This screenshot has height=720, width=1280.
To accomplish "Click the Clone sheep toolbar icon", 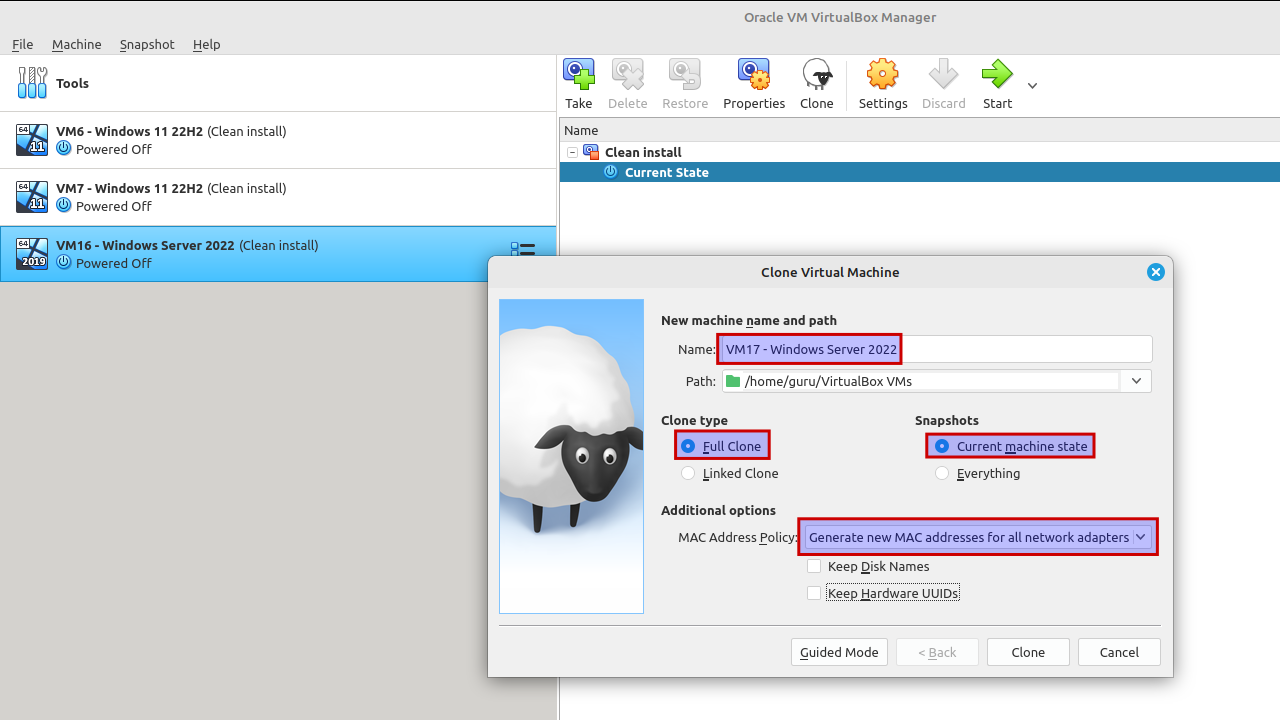I will (x=817, y=74).
